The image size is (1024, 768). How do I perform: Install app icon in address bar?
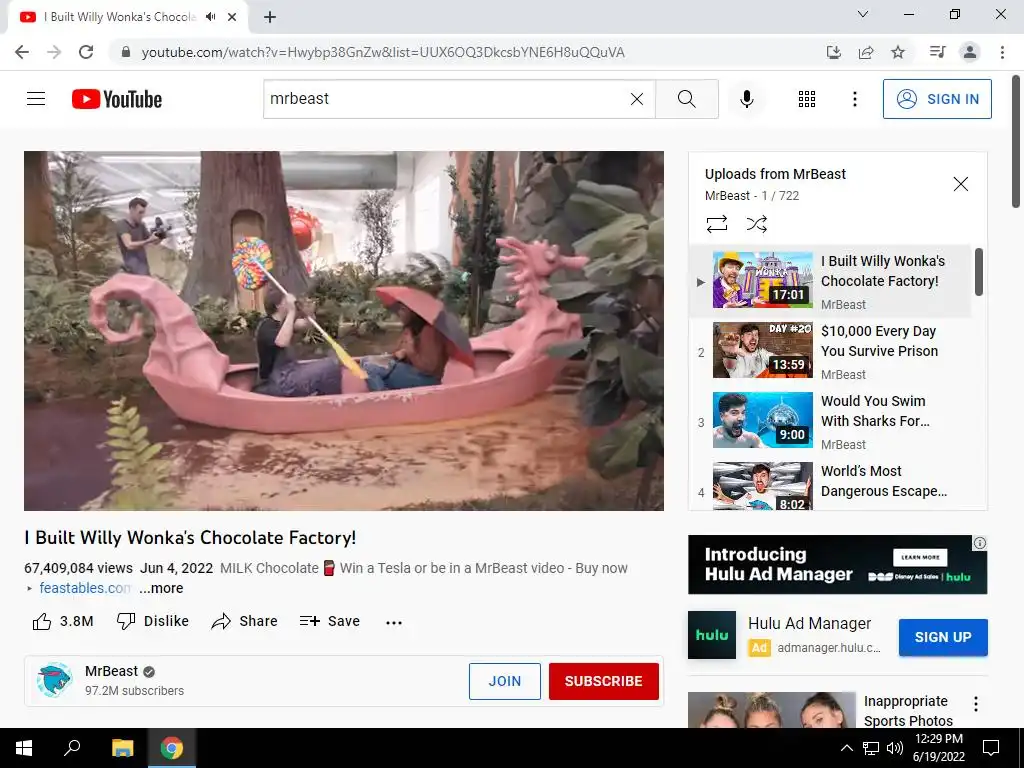(x=833, y=52)
